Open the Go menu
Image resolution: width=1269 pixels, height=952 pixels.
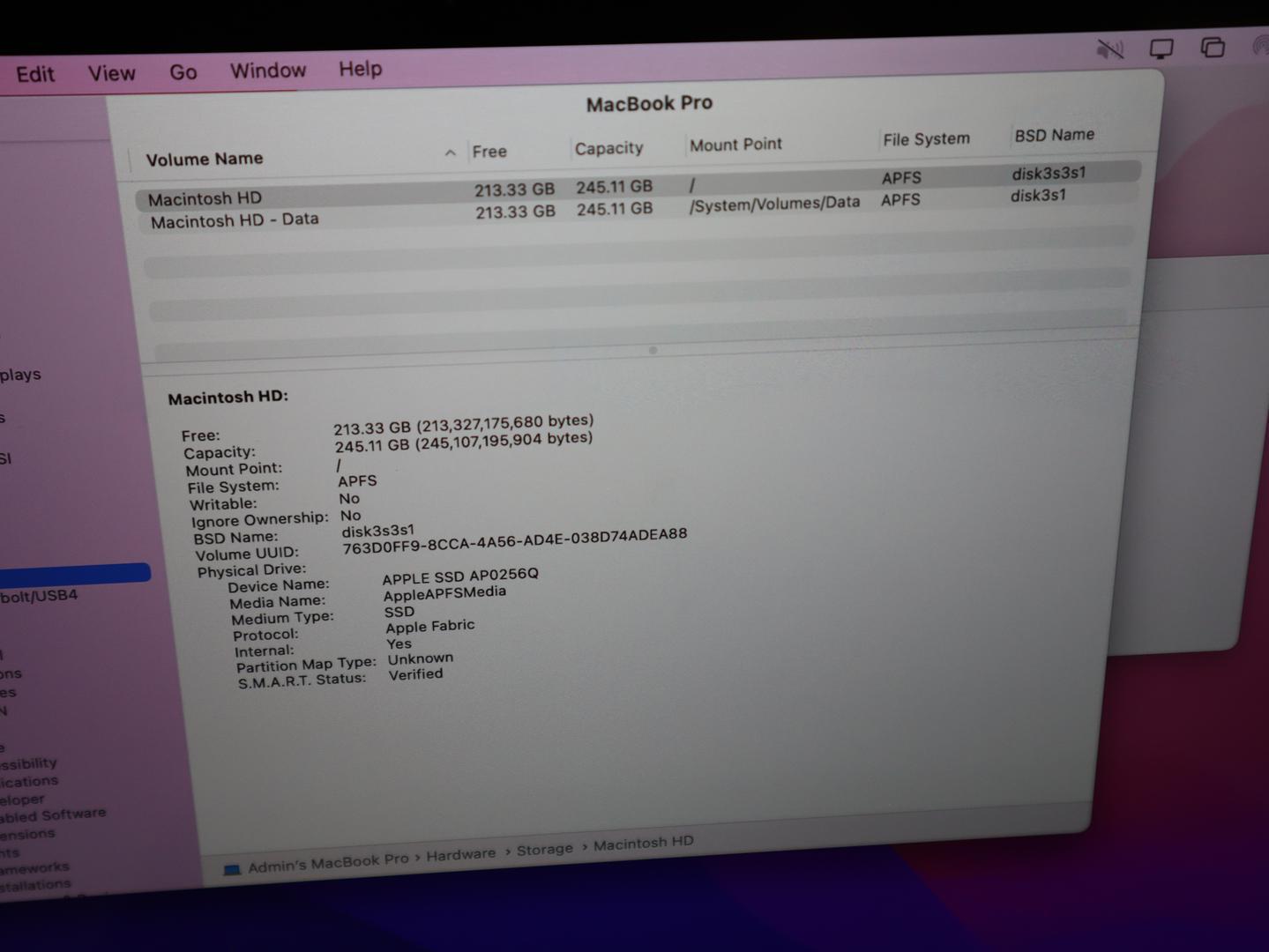click(x=183, y=72)
